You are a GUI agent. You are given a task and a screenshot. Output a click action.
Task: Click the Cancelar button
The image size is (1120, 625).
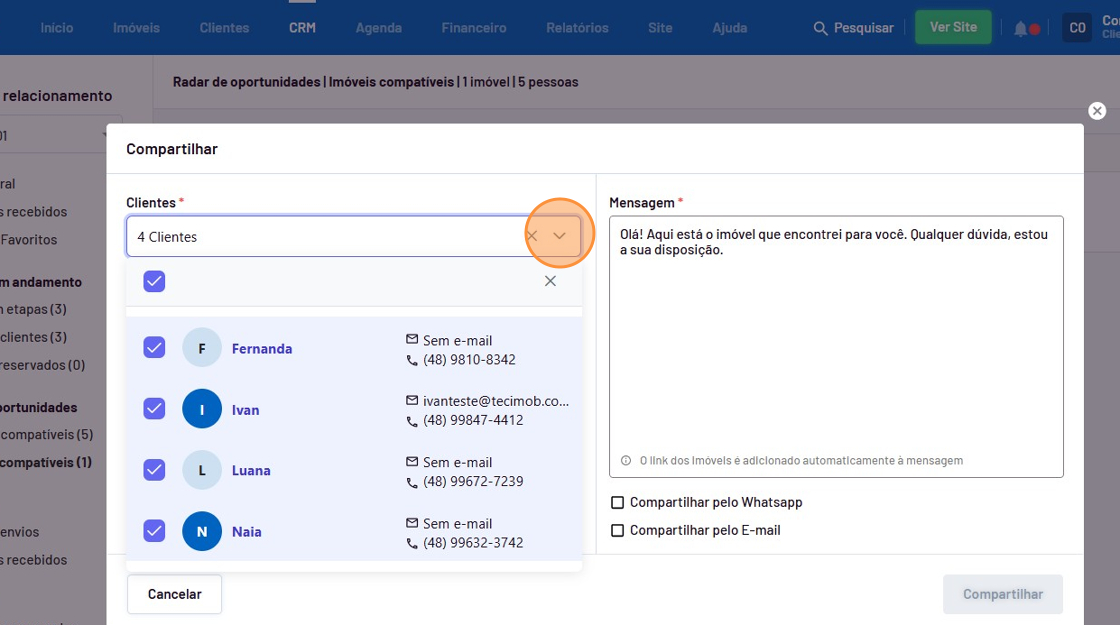(x=175, y=594)
